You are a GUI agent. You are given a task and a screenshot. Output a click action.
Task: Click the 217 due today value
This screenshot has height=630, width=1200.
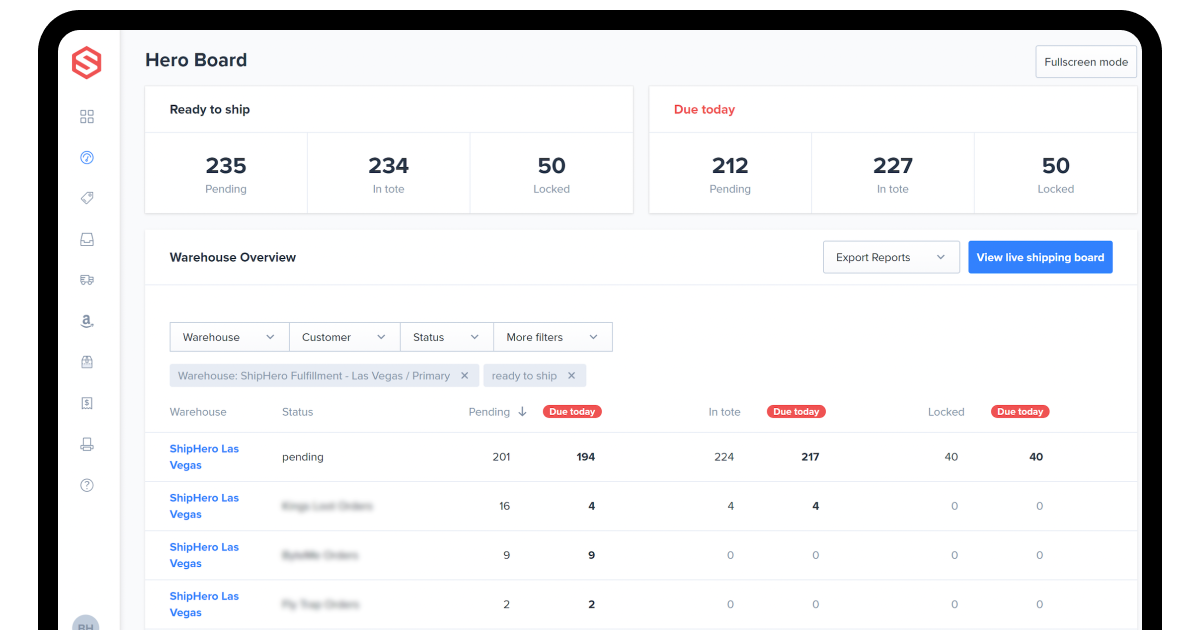(810, 457)
